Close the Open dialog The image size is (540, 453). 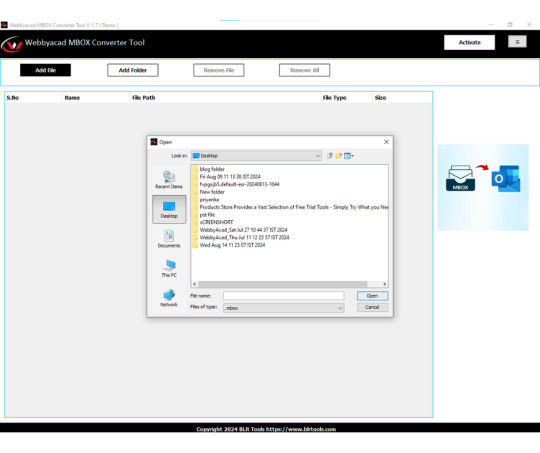point(386,142)
